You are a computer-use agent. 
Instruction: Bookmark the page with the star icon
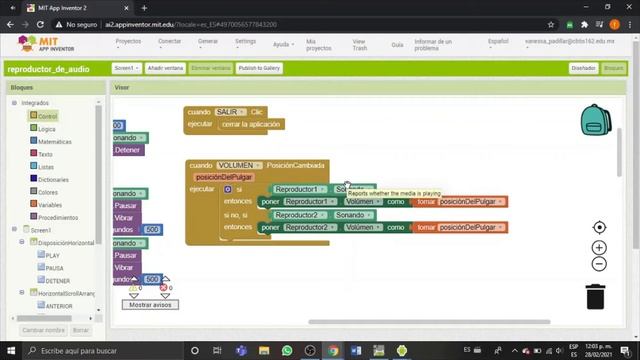551,24
